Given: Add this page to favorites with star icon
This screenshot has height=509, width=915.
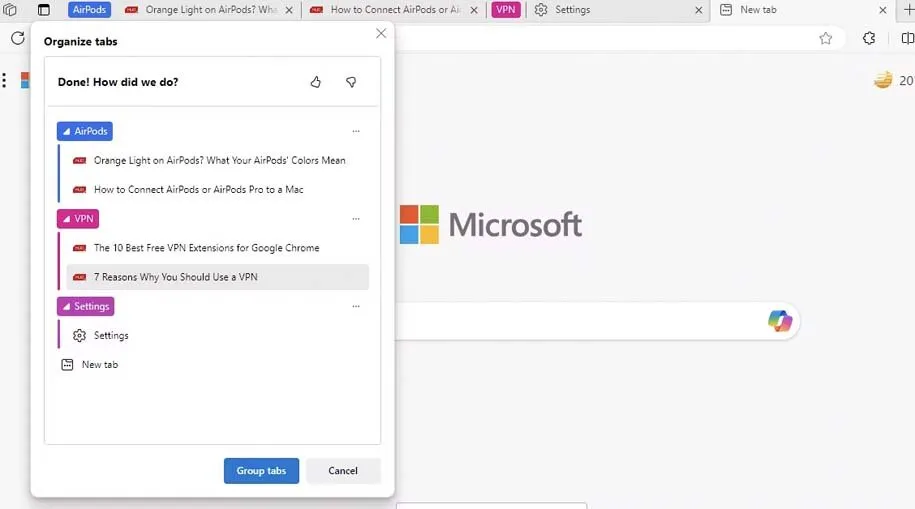Looking at the screenshot, I should (x=825, y=38).
